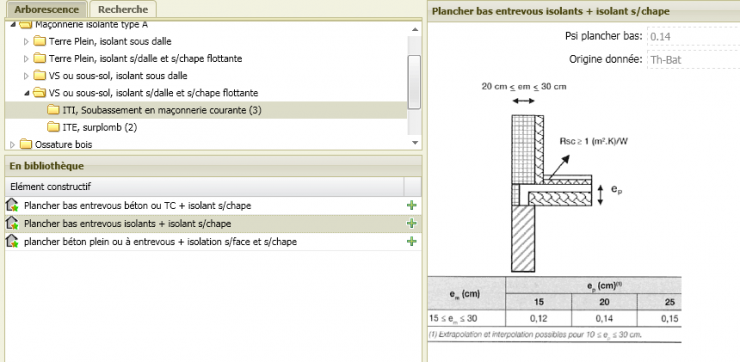Expand 'VS ou sous-sol, isolant sous dalle' node
The height and width of the screenshot is (362, 740).
pos(26,76)
